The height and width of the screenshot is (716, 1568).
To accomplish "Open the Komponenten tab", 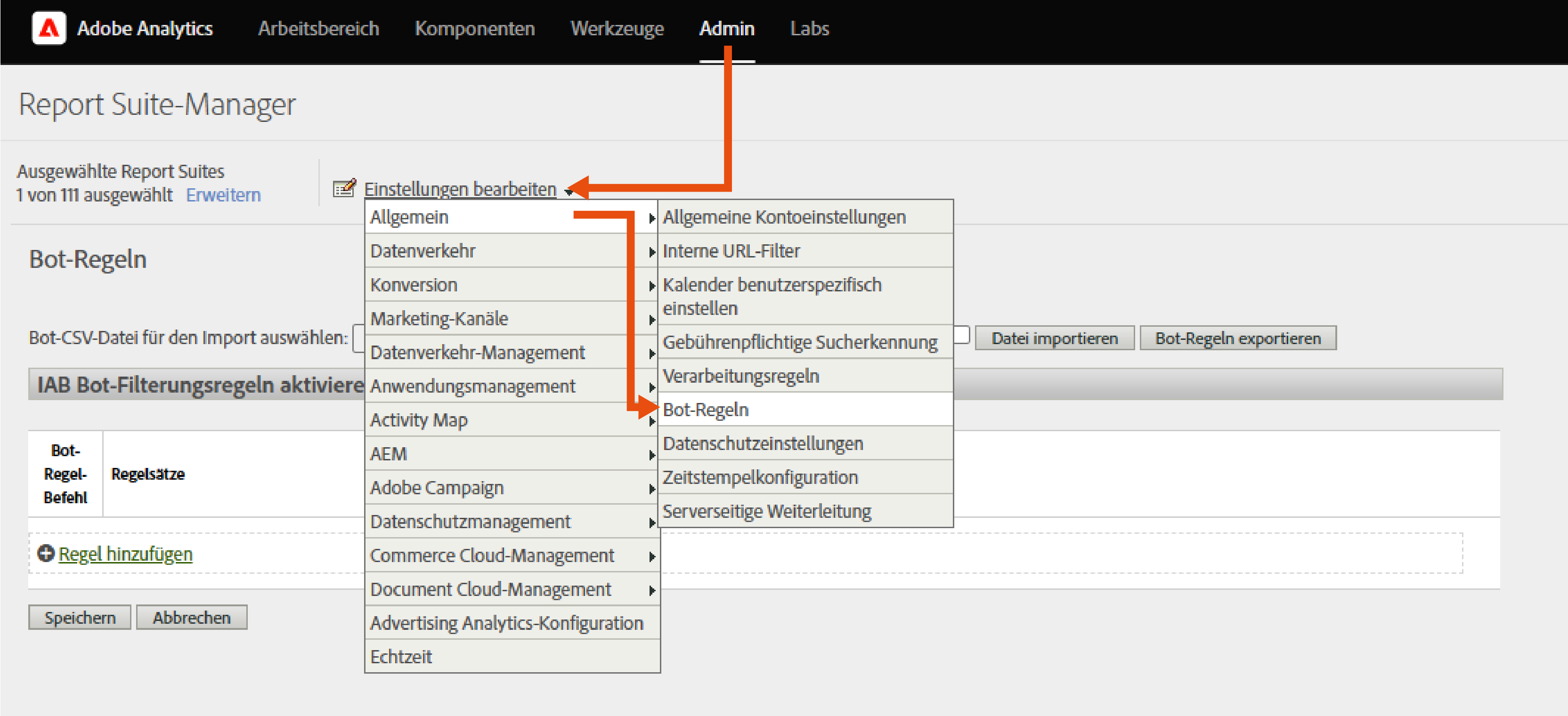I will (475, 29).
